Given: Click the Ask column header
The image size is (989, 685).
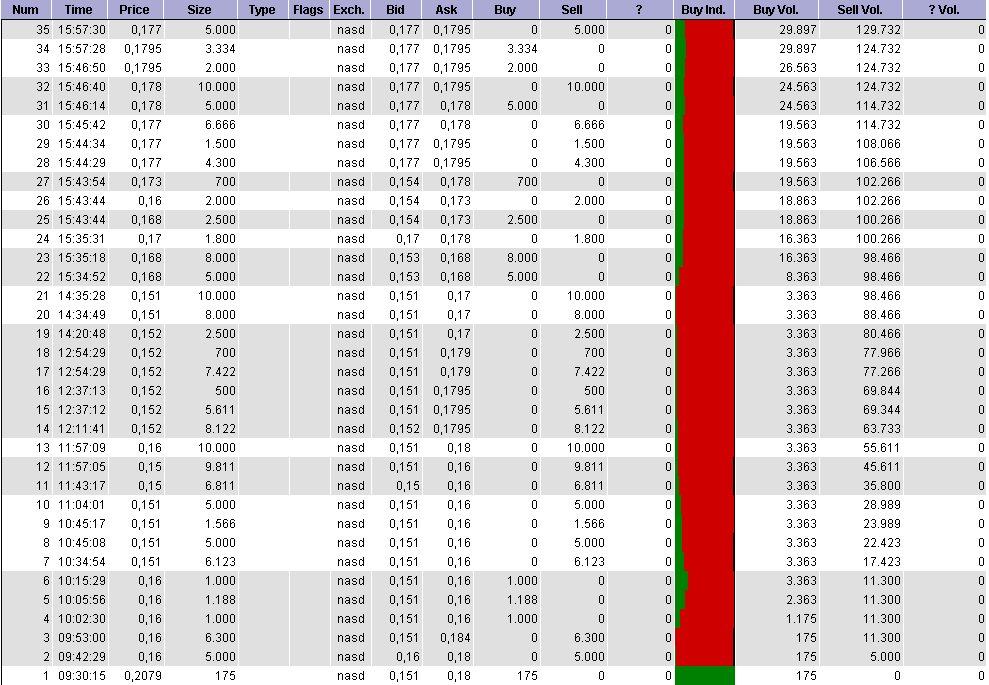Looking at the screenshot, I should [446, 10].
